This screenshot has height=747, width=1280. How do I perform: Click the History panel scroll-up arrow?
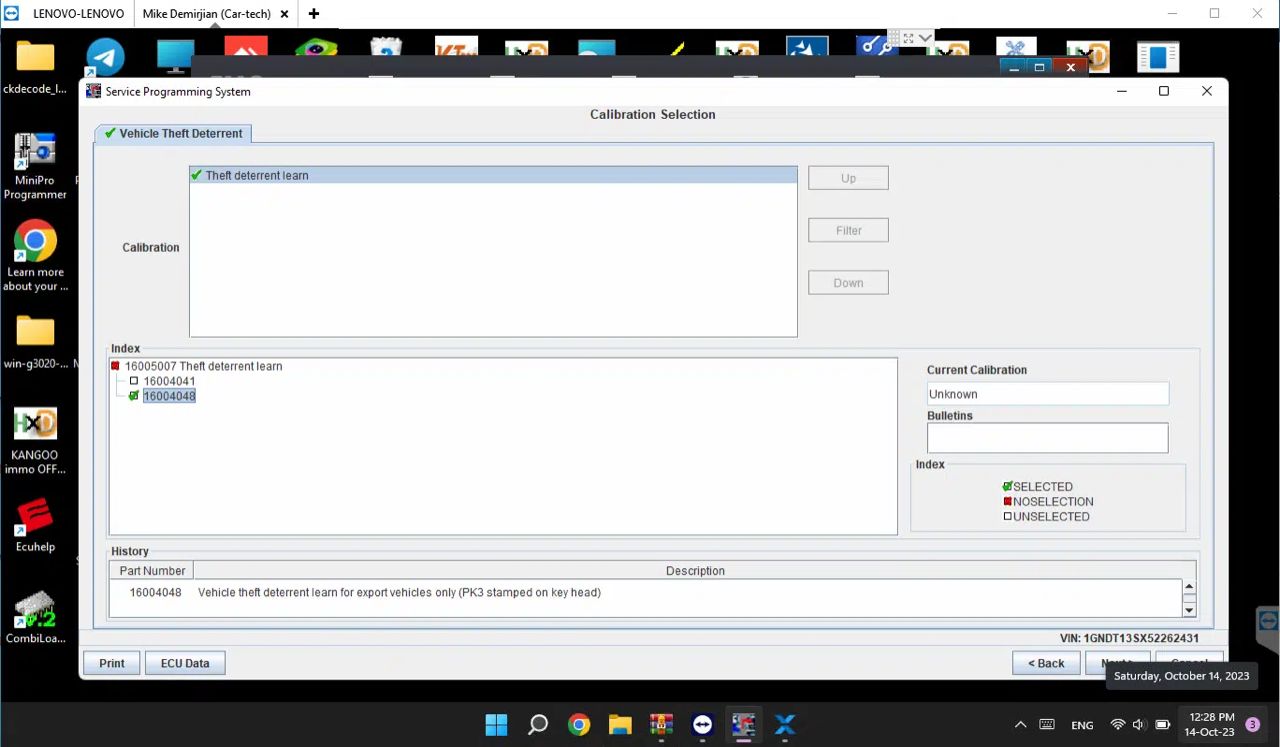1189,586
